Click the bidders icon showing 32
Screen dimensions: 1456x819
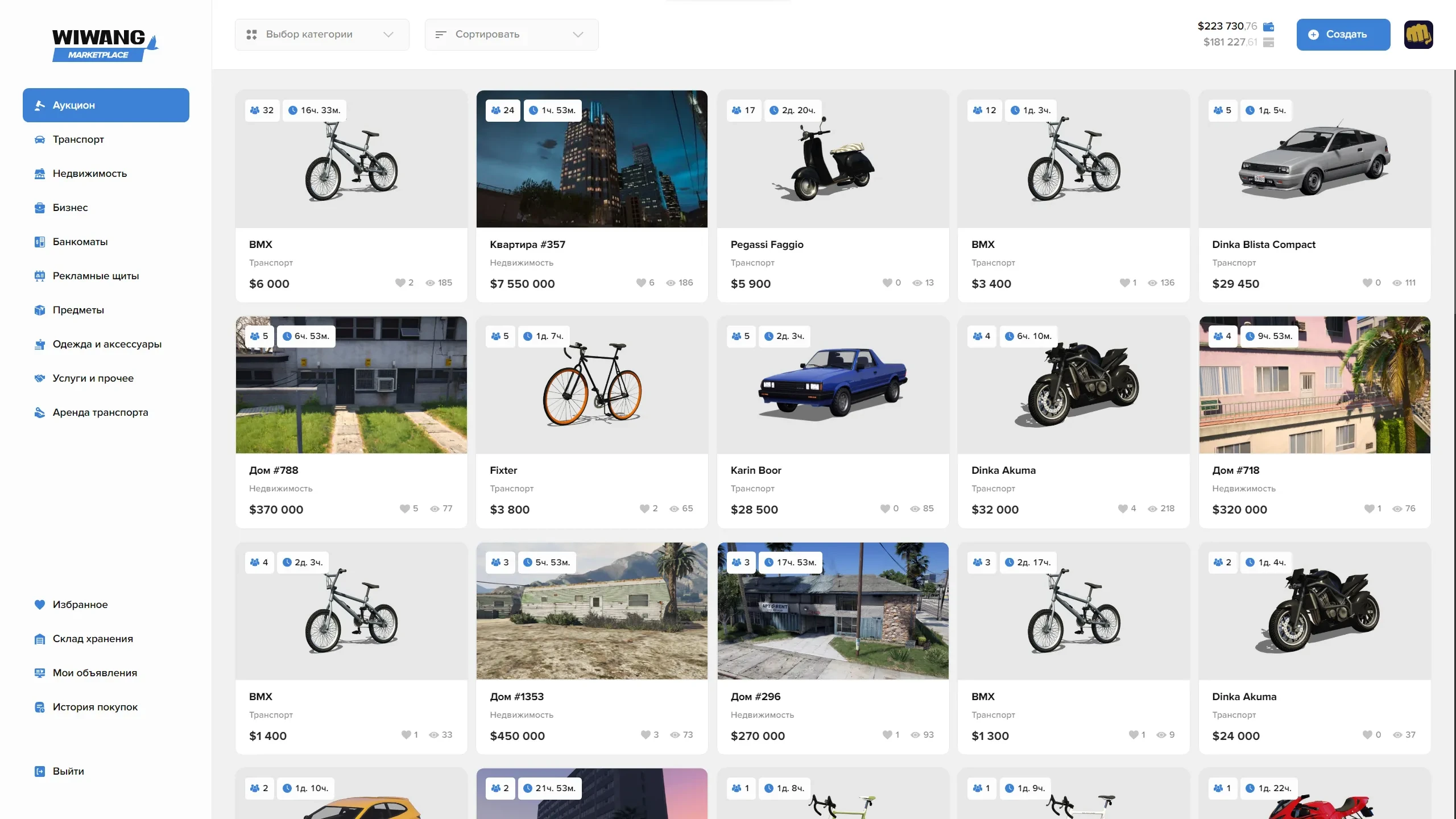point(255,110)
